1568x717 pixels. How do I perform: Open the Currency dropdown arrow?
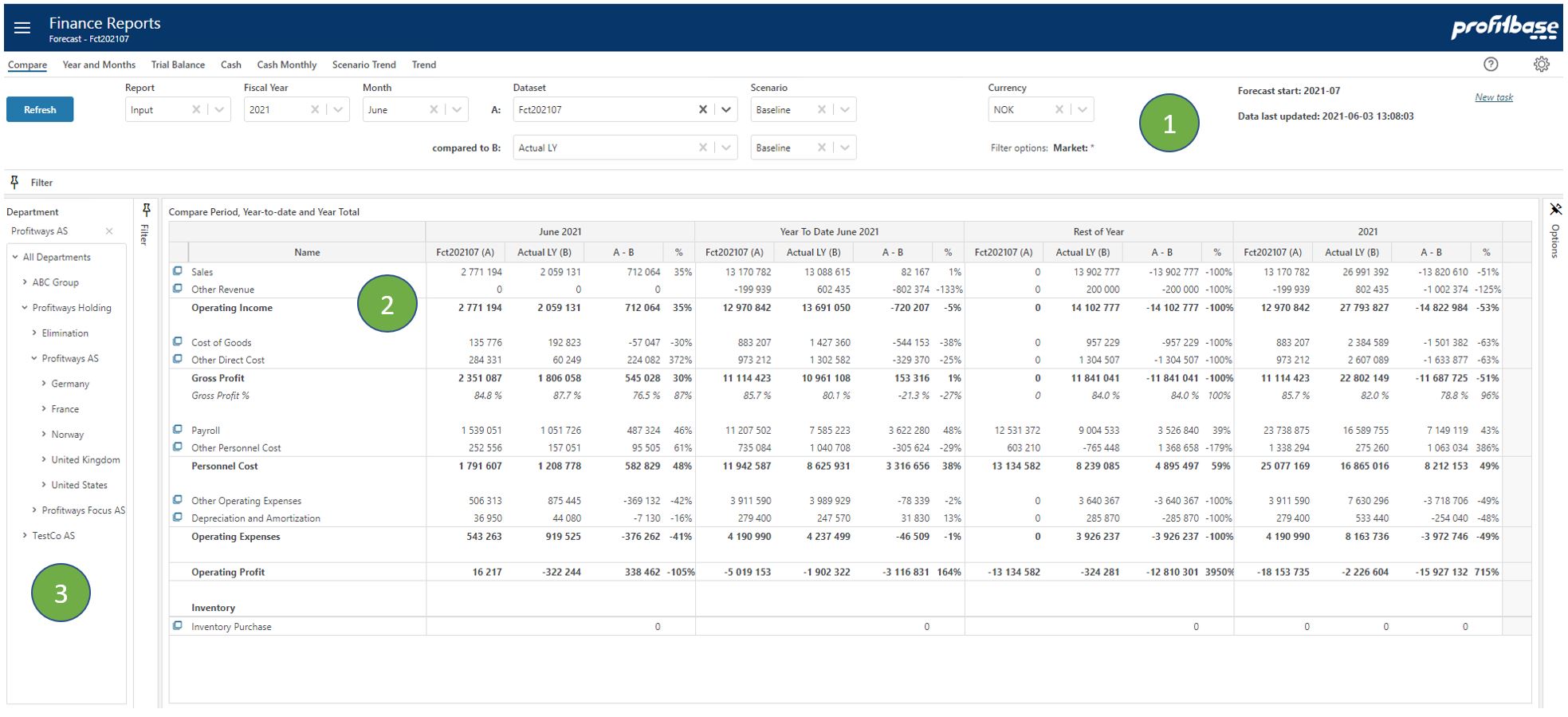click(1083, 109)
